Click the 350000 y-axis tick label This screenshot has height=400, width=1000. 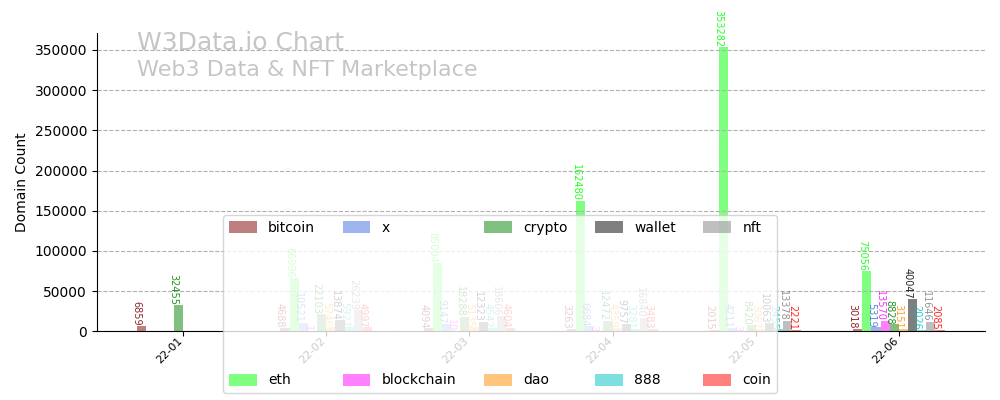click(59, 50)
